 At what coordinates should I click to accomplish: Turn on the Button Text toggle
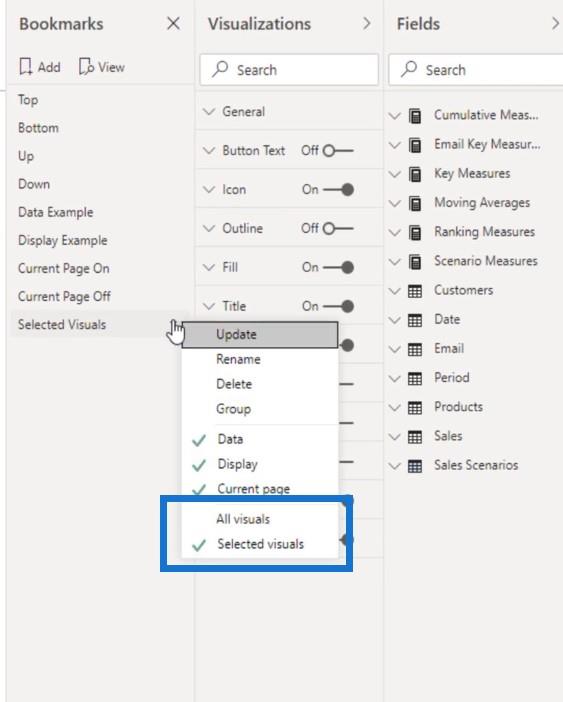click(x=338, y=151)
